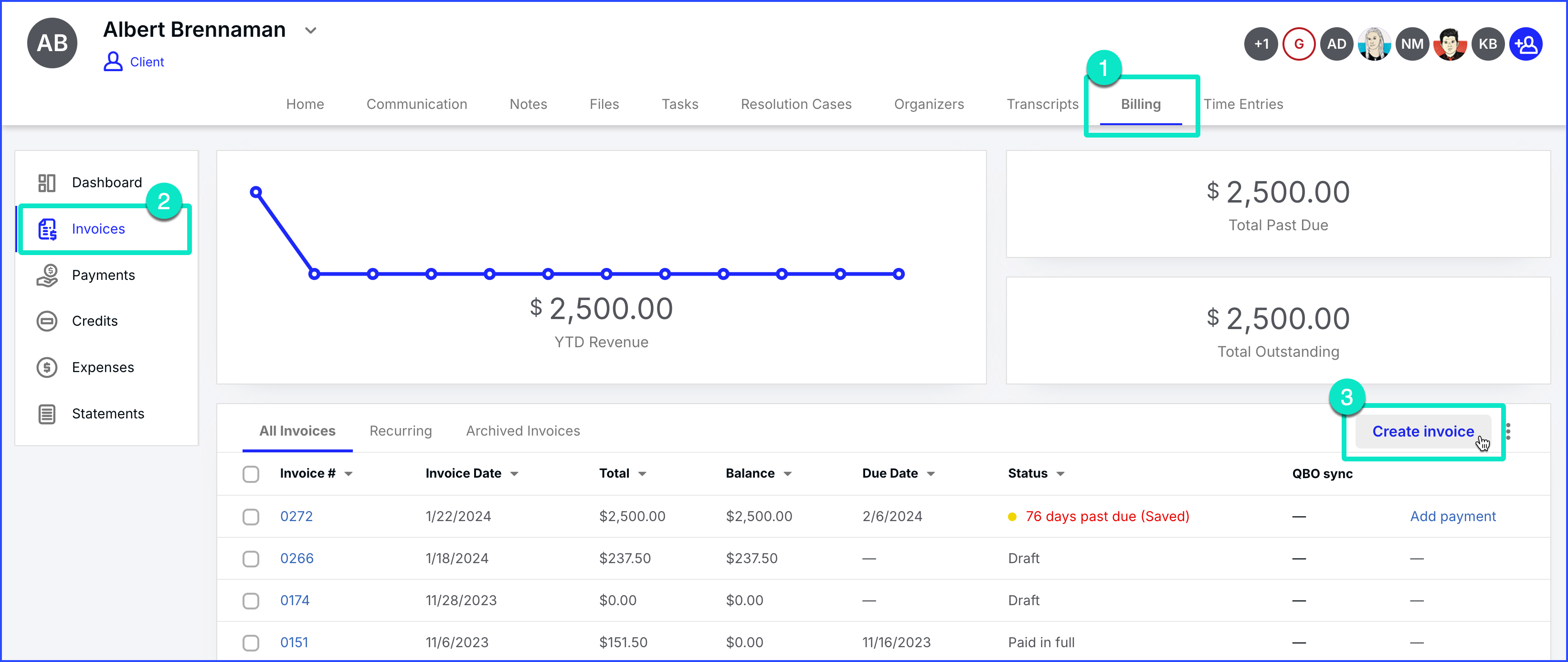Toggle the select-all invoices checkbox

(x=251, y=474)
